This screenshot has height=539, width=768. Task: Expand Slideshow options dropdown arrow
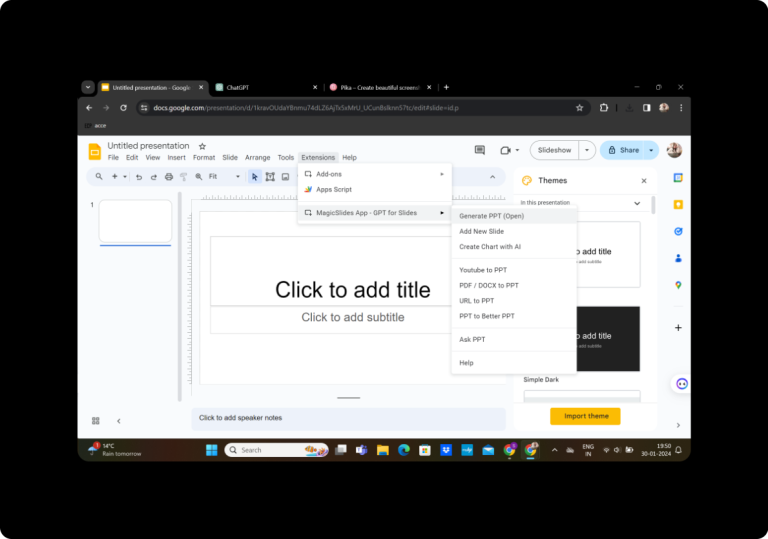click(x=587, y=150)
